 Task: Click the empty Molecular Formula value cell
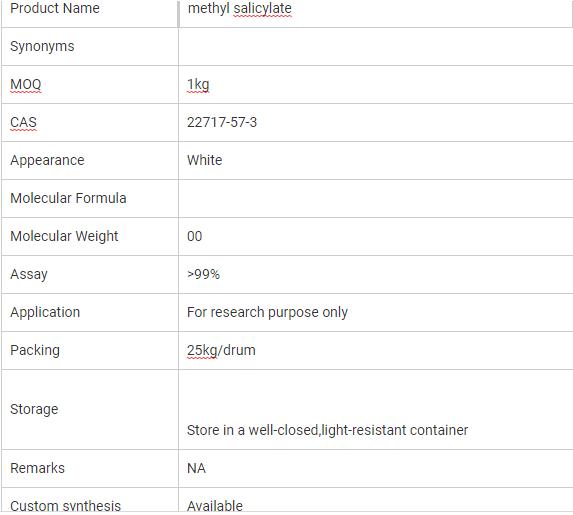coord(376,198)
